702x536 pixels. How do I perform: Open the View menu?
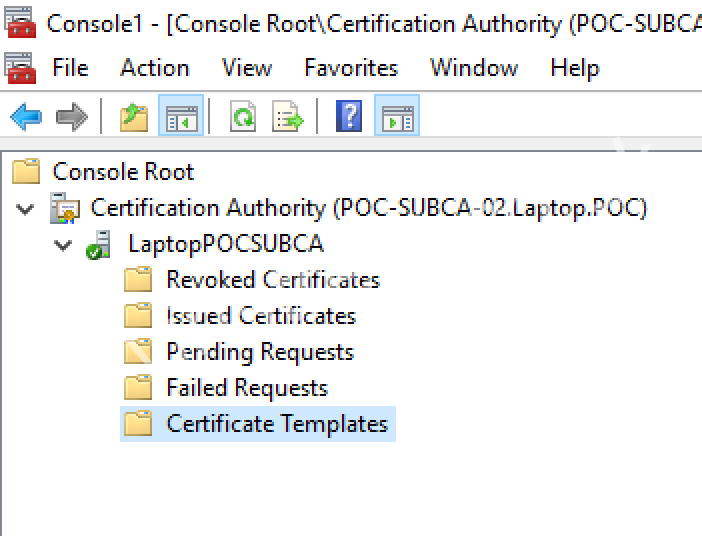246,68
